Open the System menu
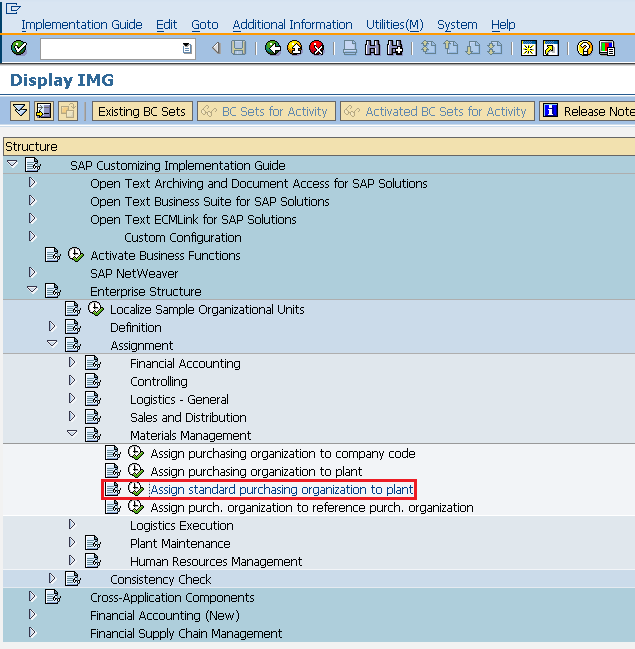The image size is (635, 649). (x=457, y=25)
